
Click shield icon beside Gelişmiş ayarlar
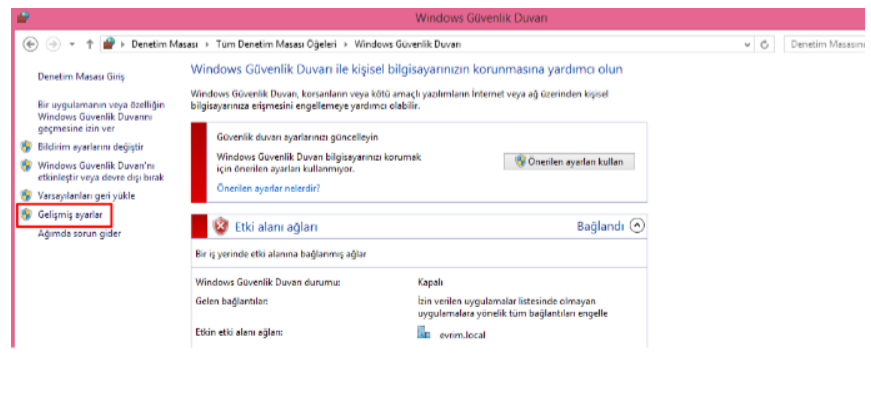[26, 214]
